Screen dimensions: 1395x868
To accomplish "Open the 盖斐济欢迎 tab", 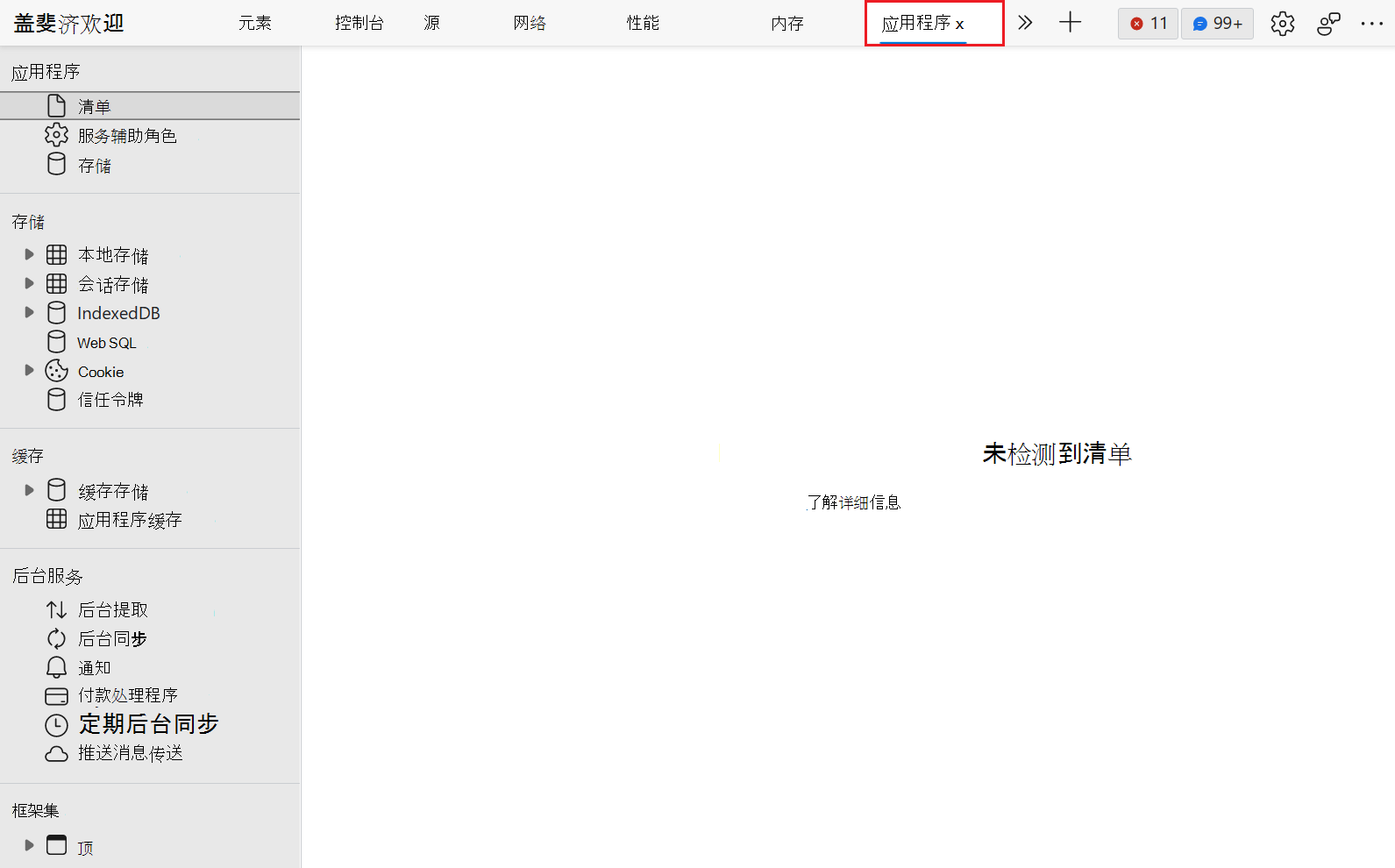I will (68, 24).
